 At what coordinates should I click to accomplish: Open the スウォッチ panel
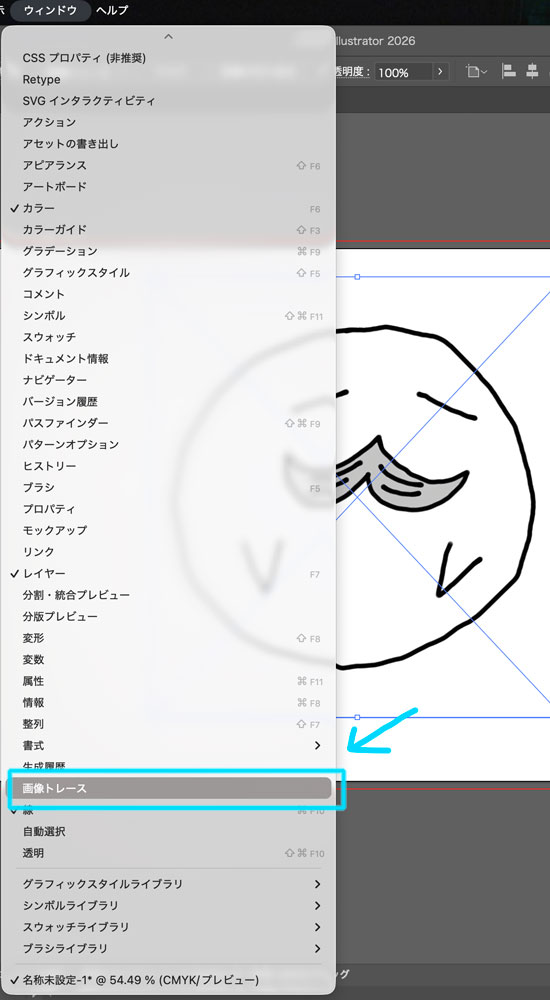click(x=168, y=337)
